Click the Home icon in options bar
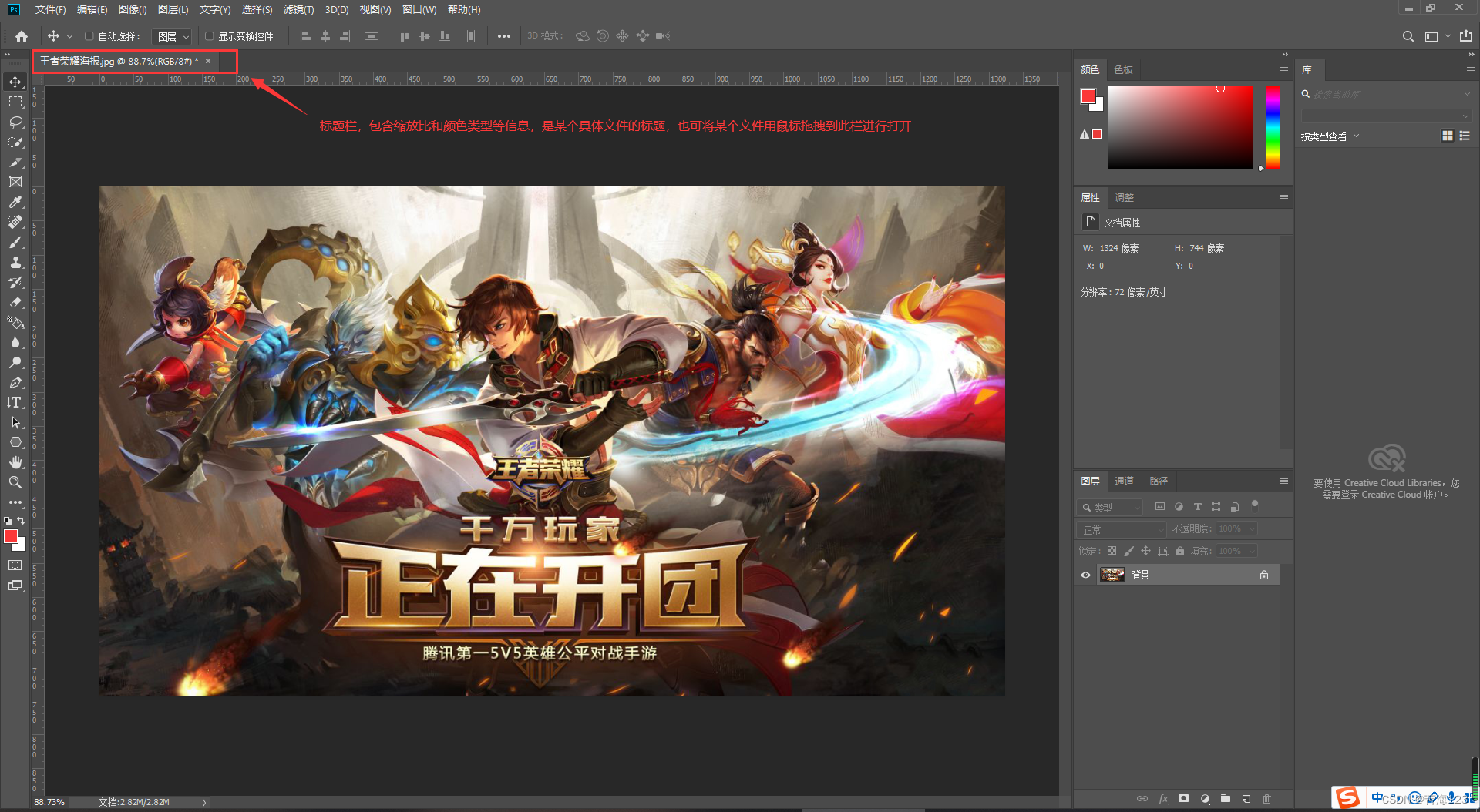The image size is (1480, 812). (x=22, y=36)
